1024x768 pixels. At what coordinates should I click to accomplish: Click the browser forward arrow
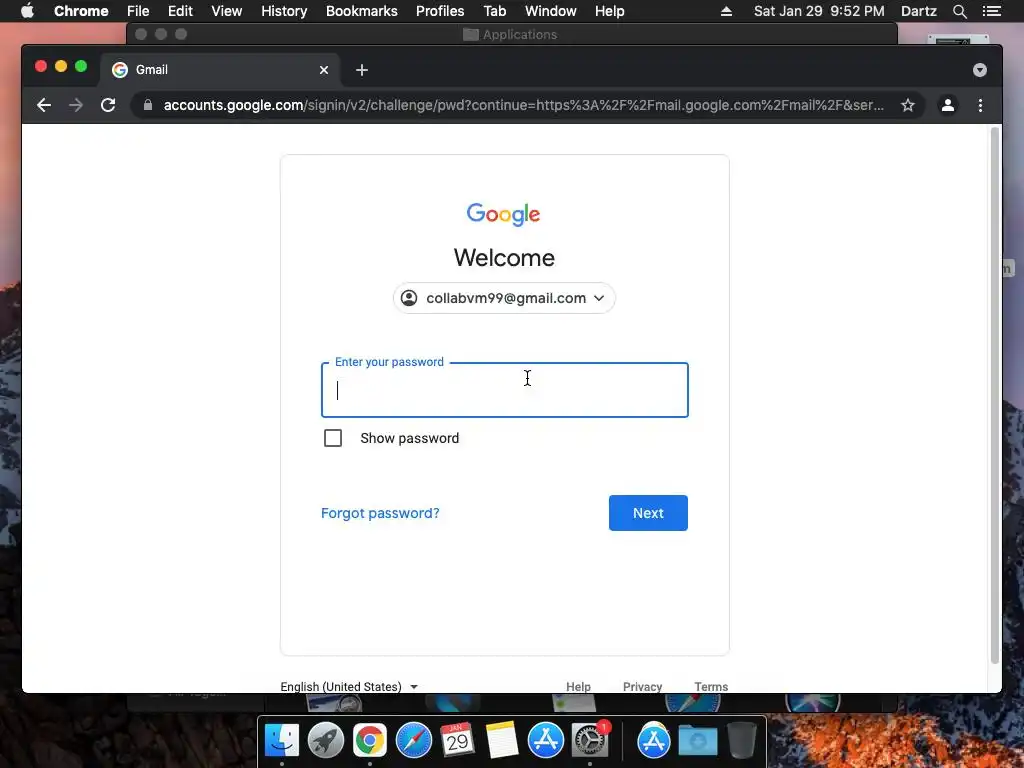pyautogui.click(x=76, y=105)
